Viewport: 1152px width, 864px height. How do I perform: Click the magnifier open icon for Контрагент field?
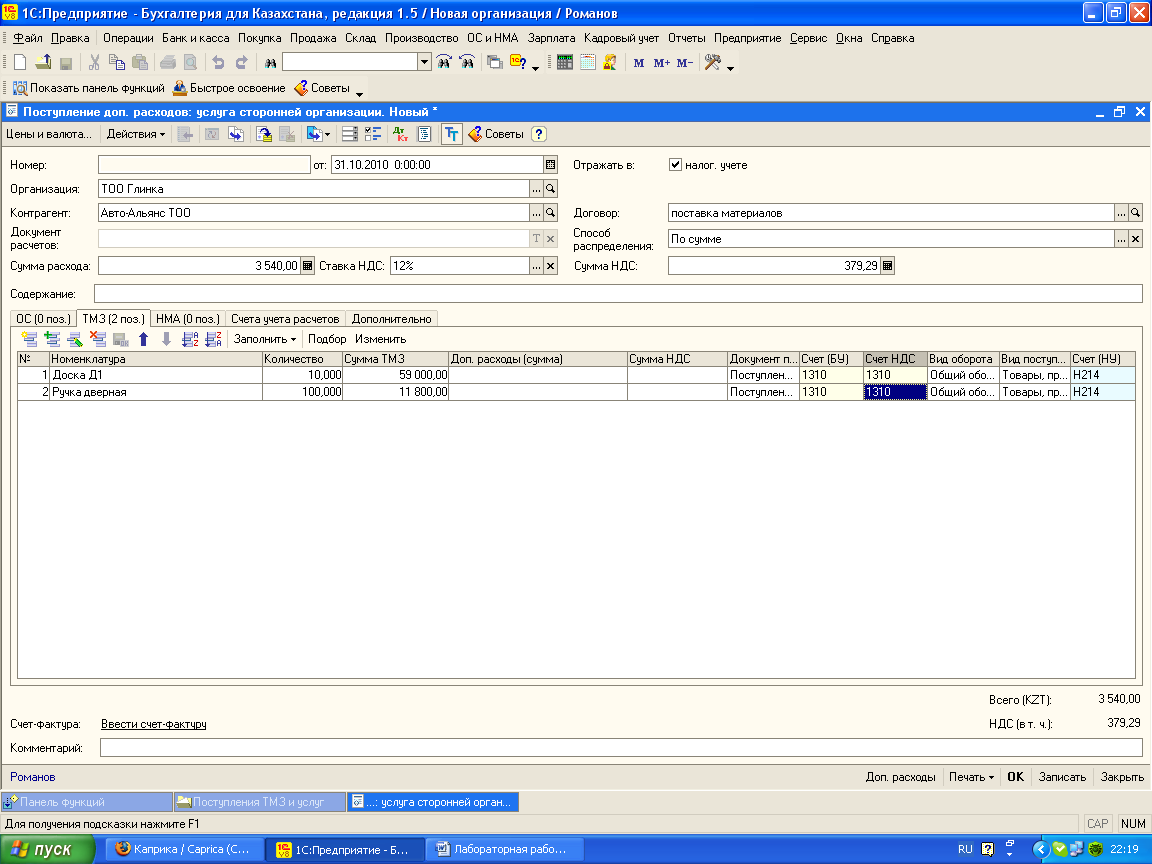pyautogui.click(x=550, y=213)
